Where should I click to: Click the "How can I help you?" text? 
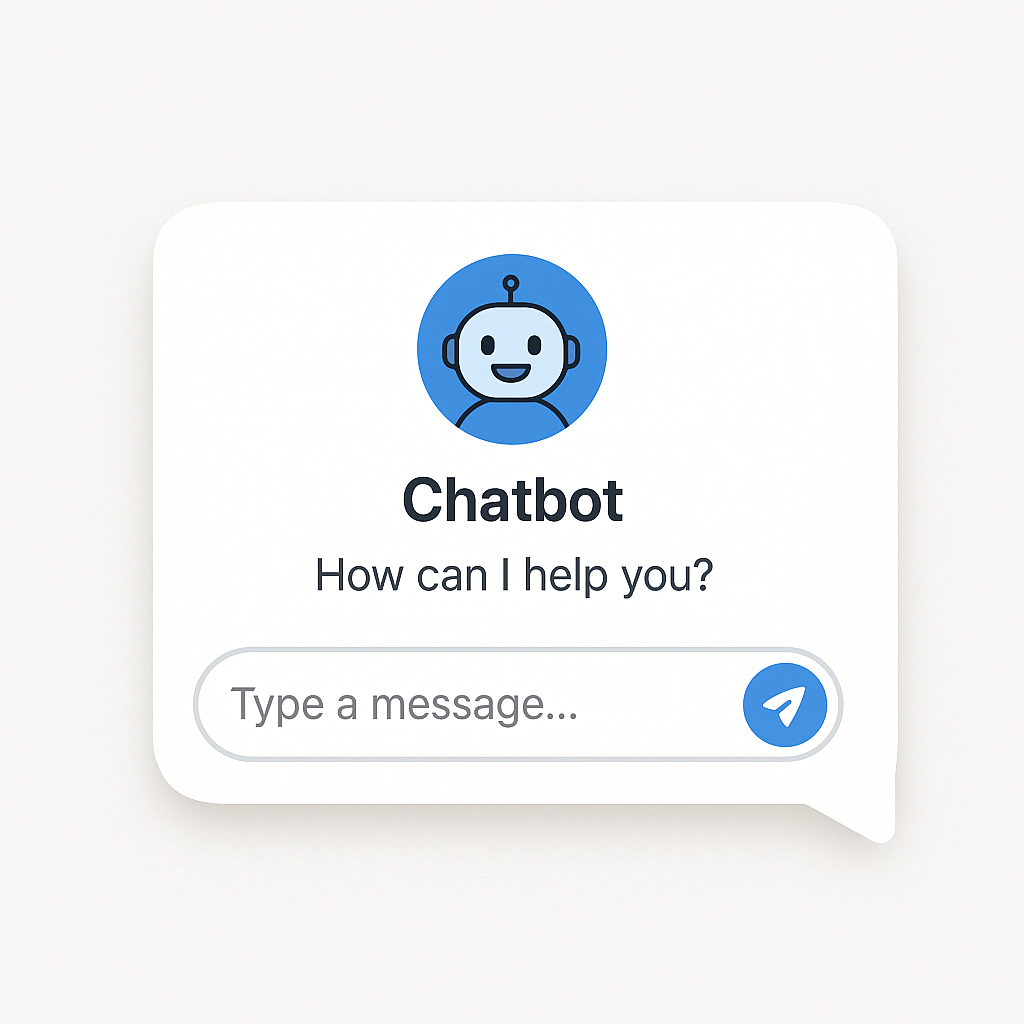point(514,576)
